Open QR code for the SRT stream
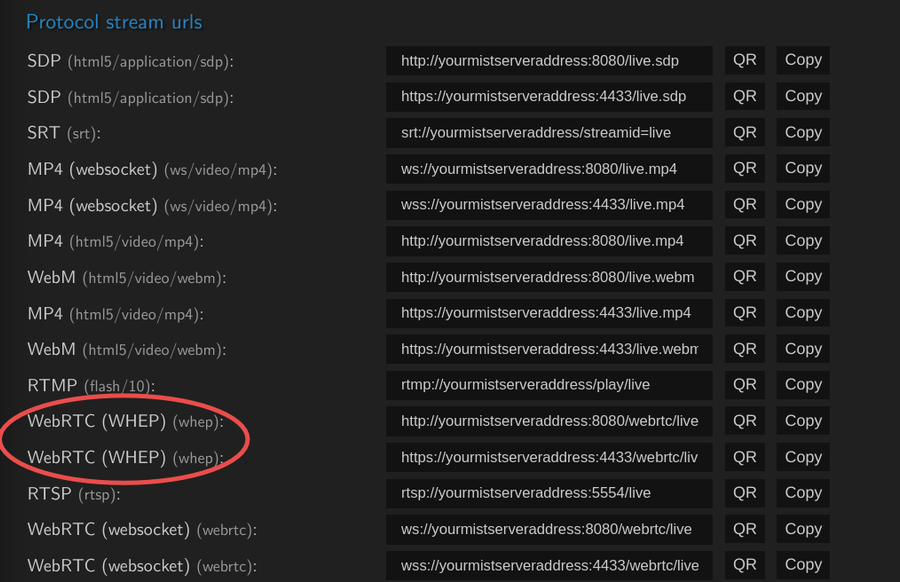The image size is (900, 582). [x=744, y=133]
